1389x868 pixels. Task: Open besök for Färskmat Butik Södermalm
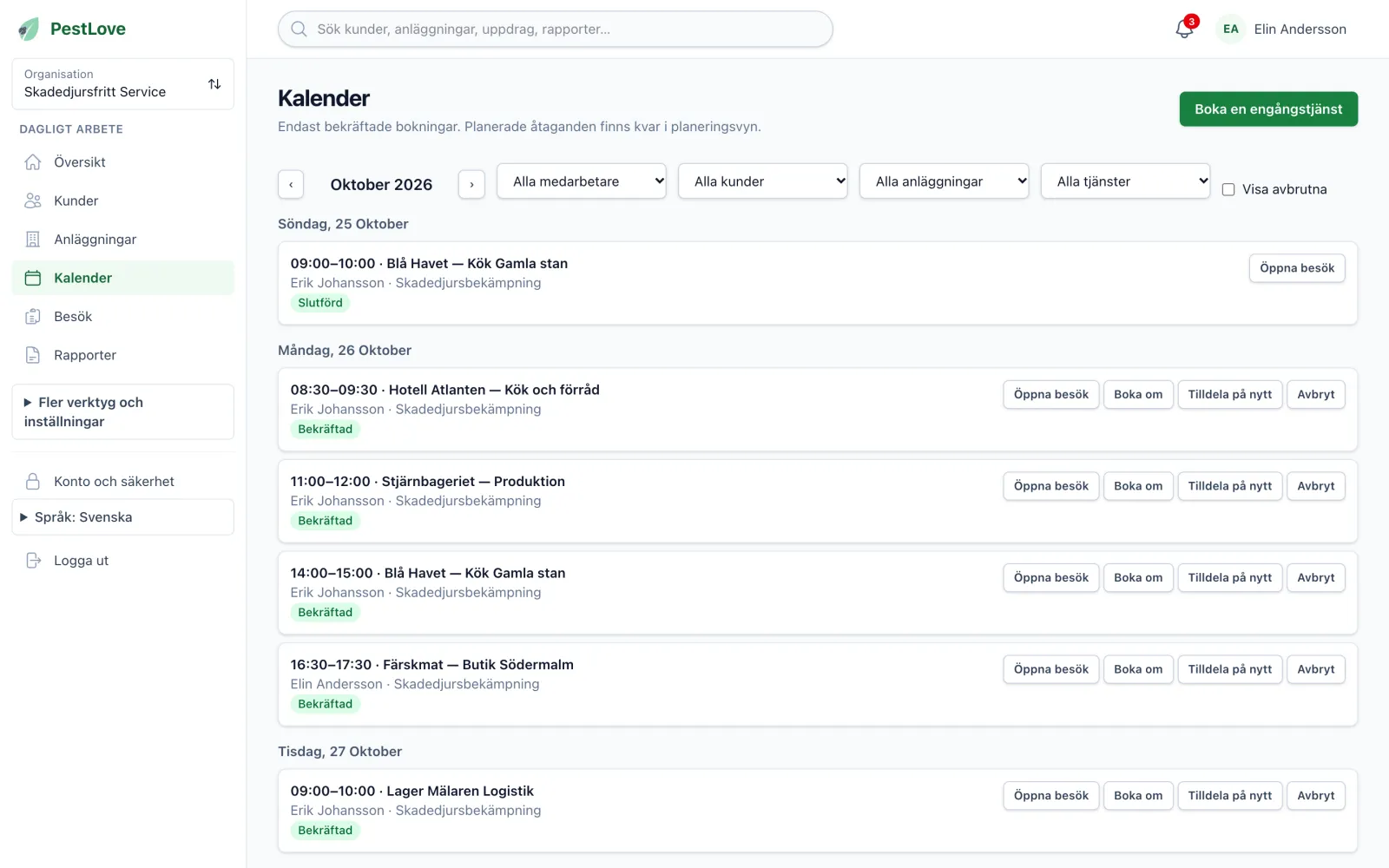[1051, 669]
